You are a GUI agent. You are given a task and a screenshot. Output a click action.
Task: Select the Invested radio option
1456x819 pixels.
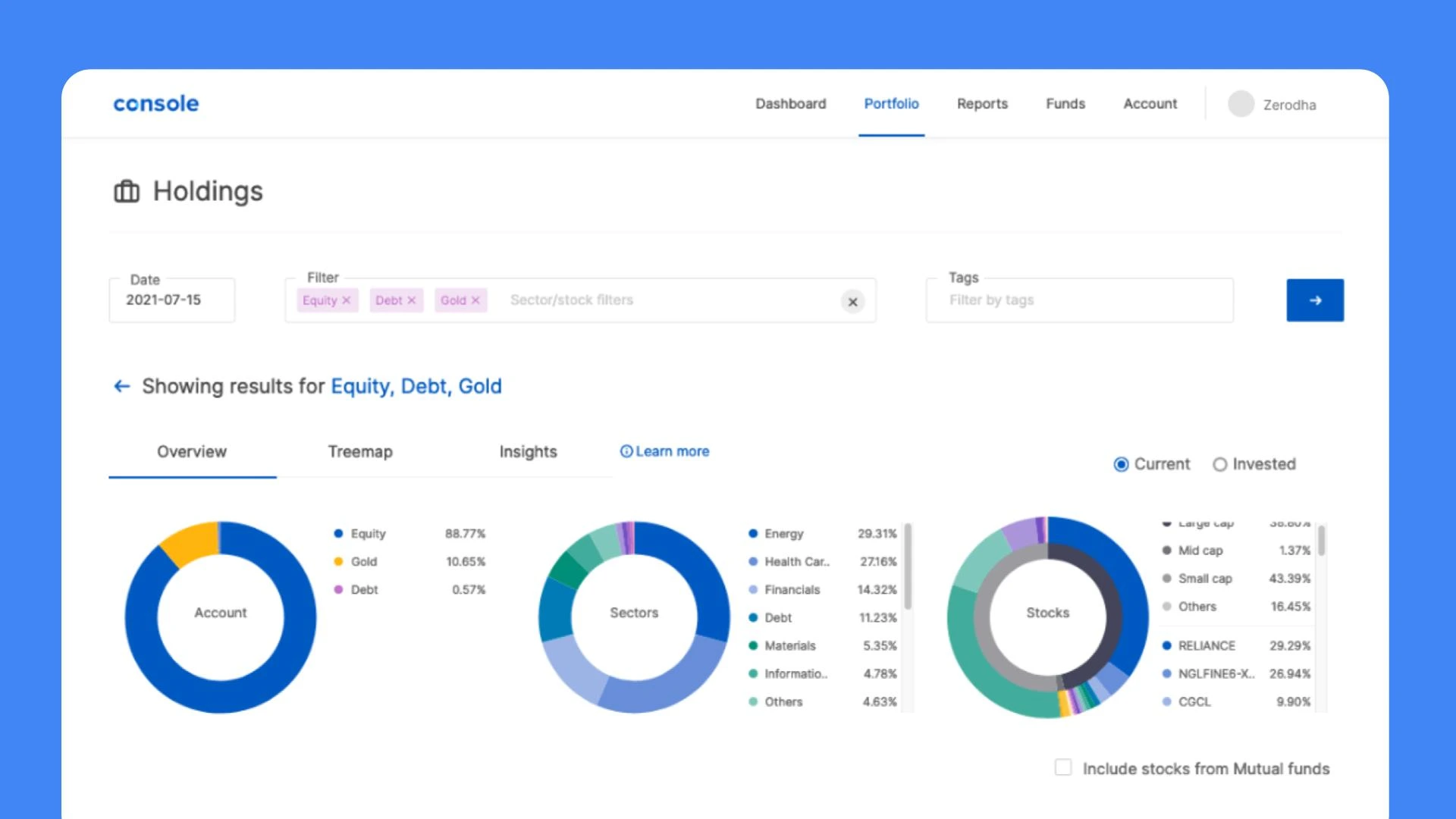1219,464
